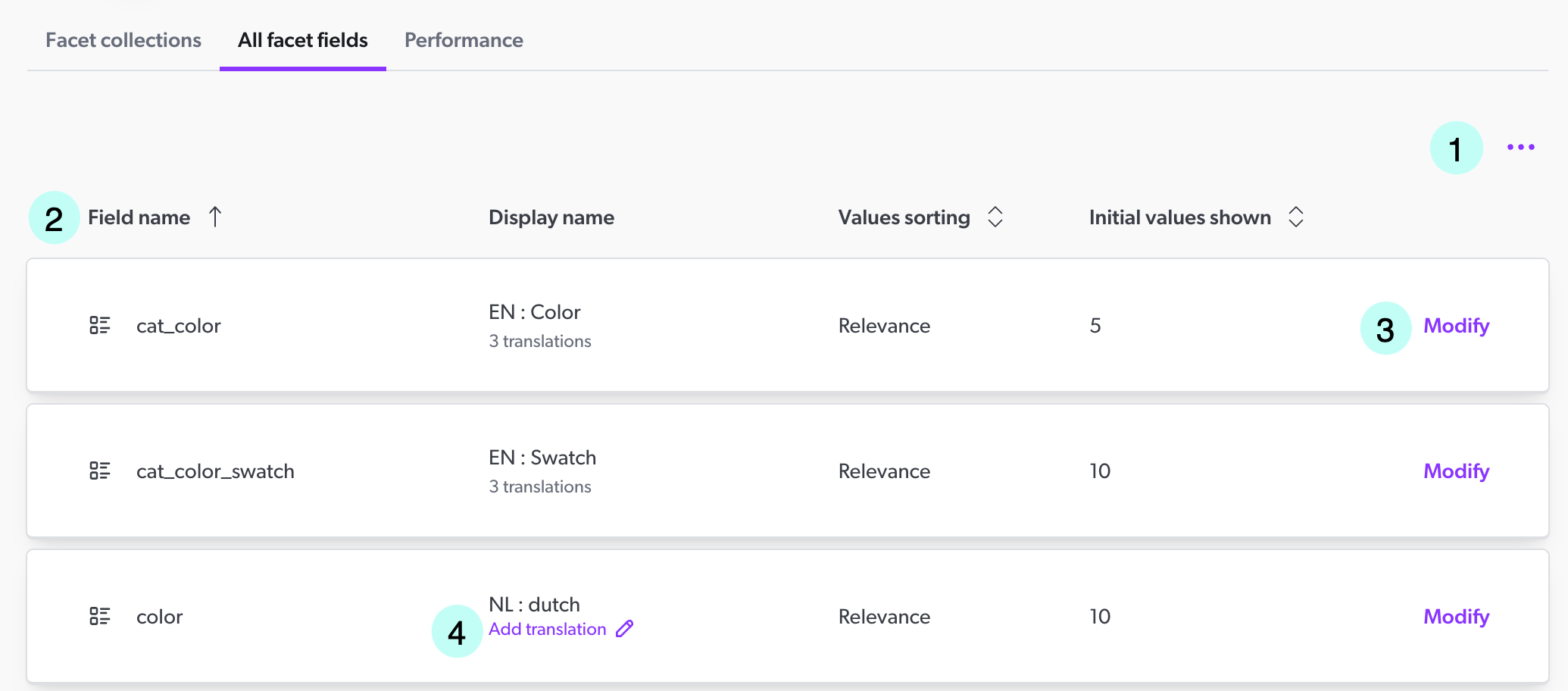Screen dimensions: 1568x691
Task: Click the ascending arrow beside Field name
Action: point(215,217)
